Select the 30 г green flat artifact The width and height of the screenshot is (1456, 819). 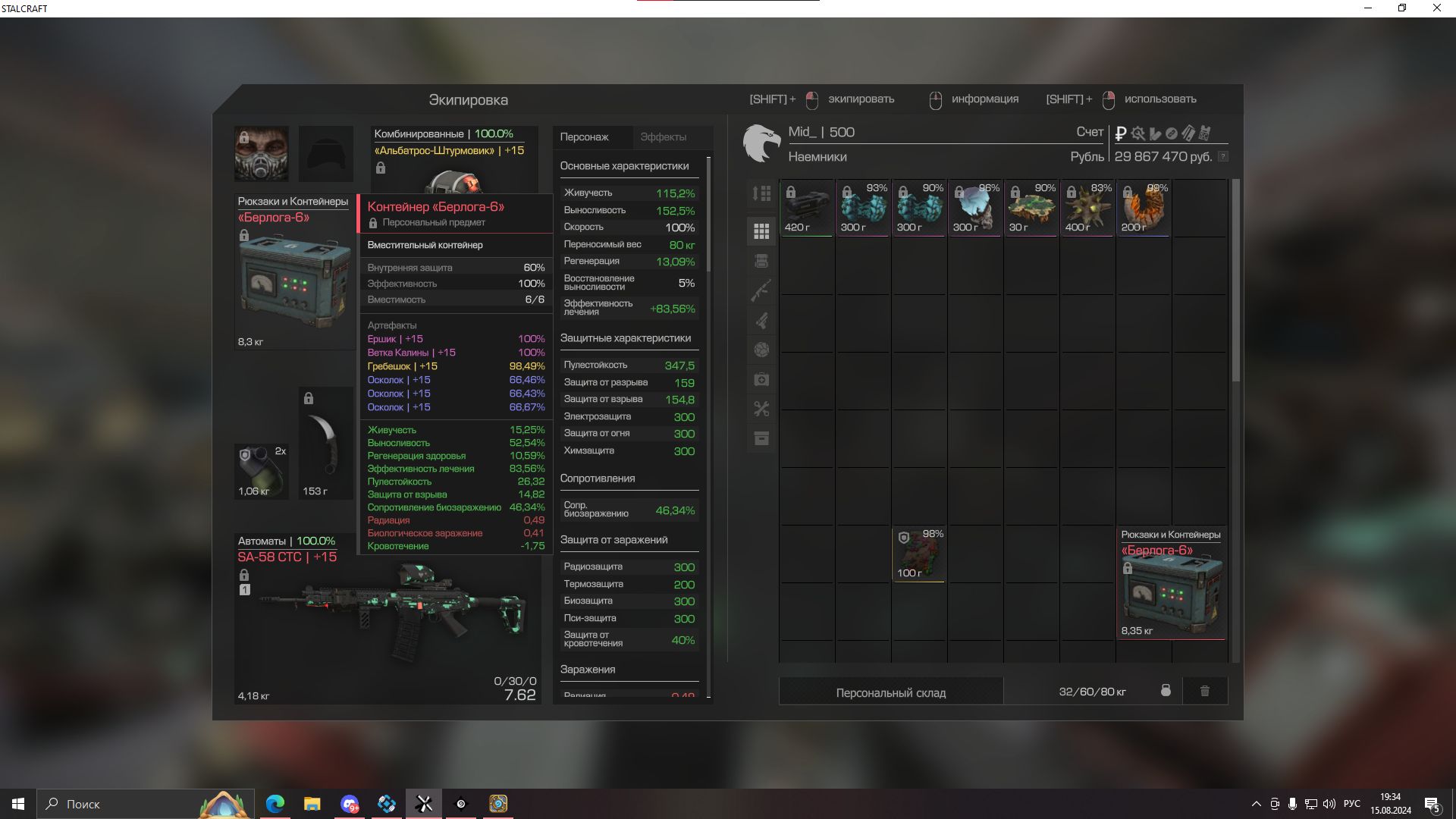point(1032,208)
